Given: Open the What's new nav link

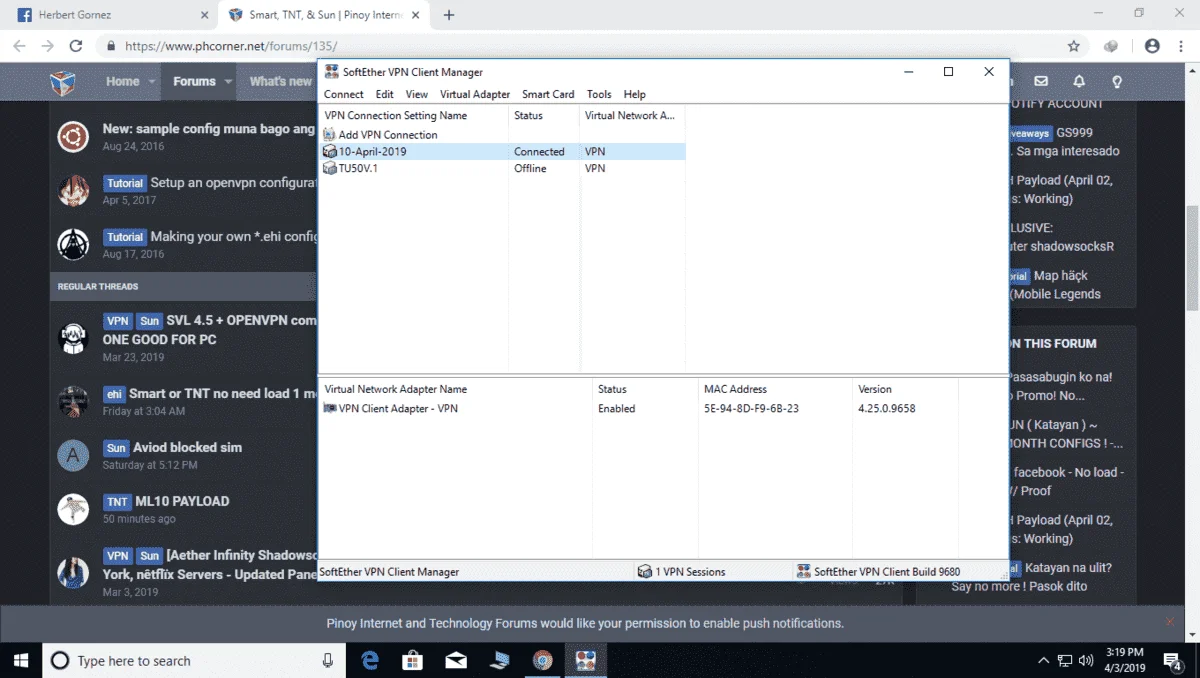Looking at the screenshot, I should (x=281, y=82).
